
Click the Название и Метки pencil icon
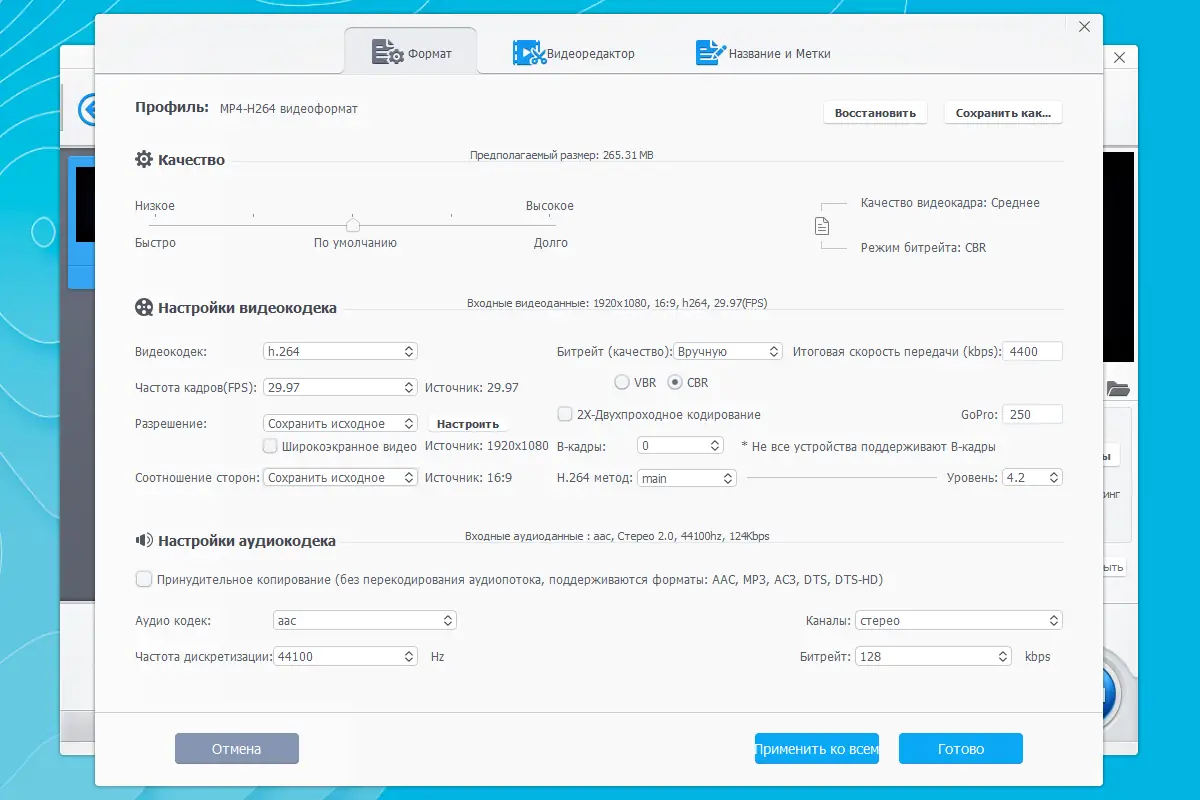click(710, 52)
